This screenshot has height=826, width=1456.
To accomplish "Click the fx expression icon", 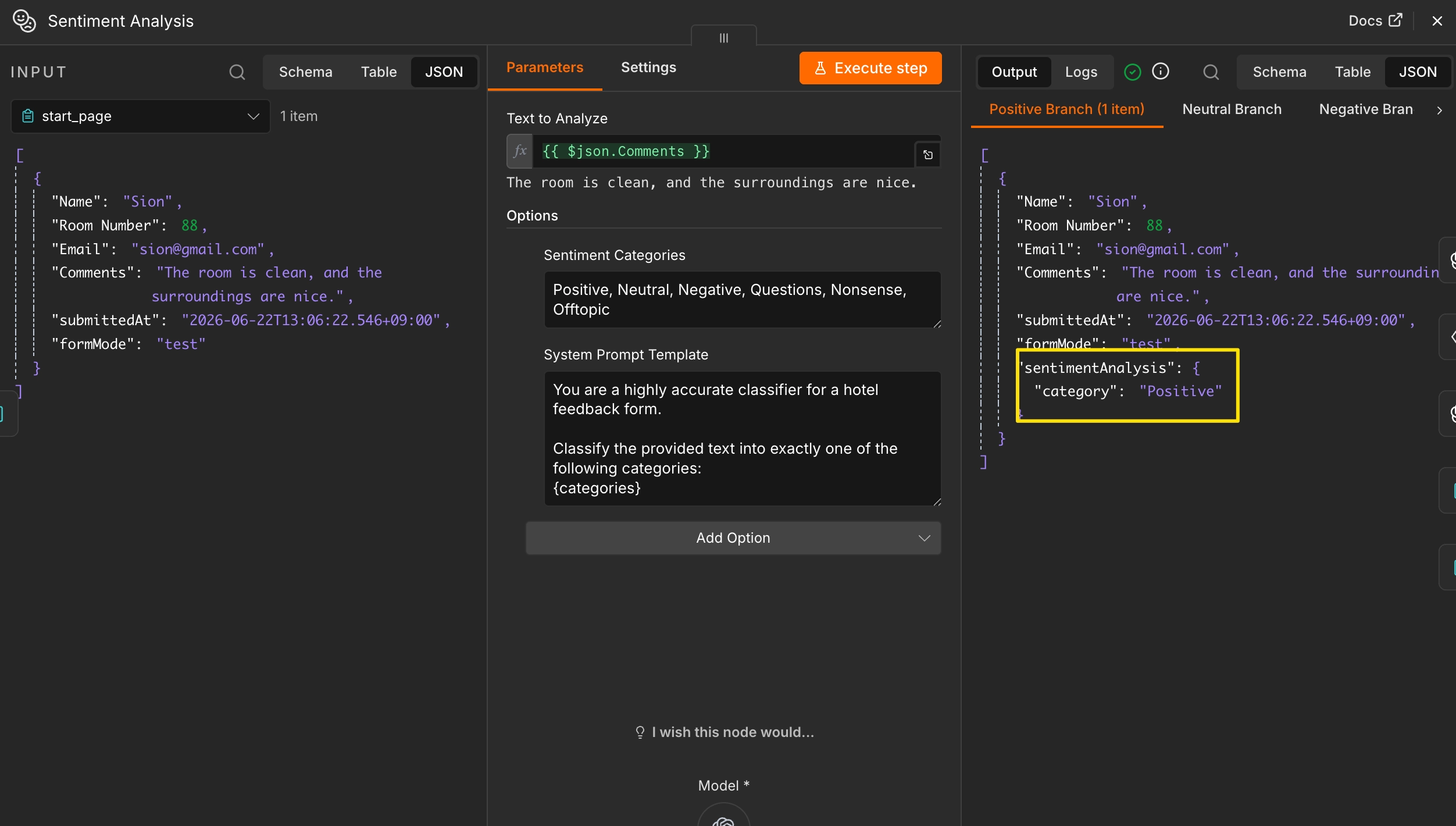I will 520,151.
